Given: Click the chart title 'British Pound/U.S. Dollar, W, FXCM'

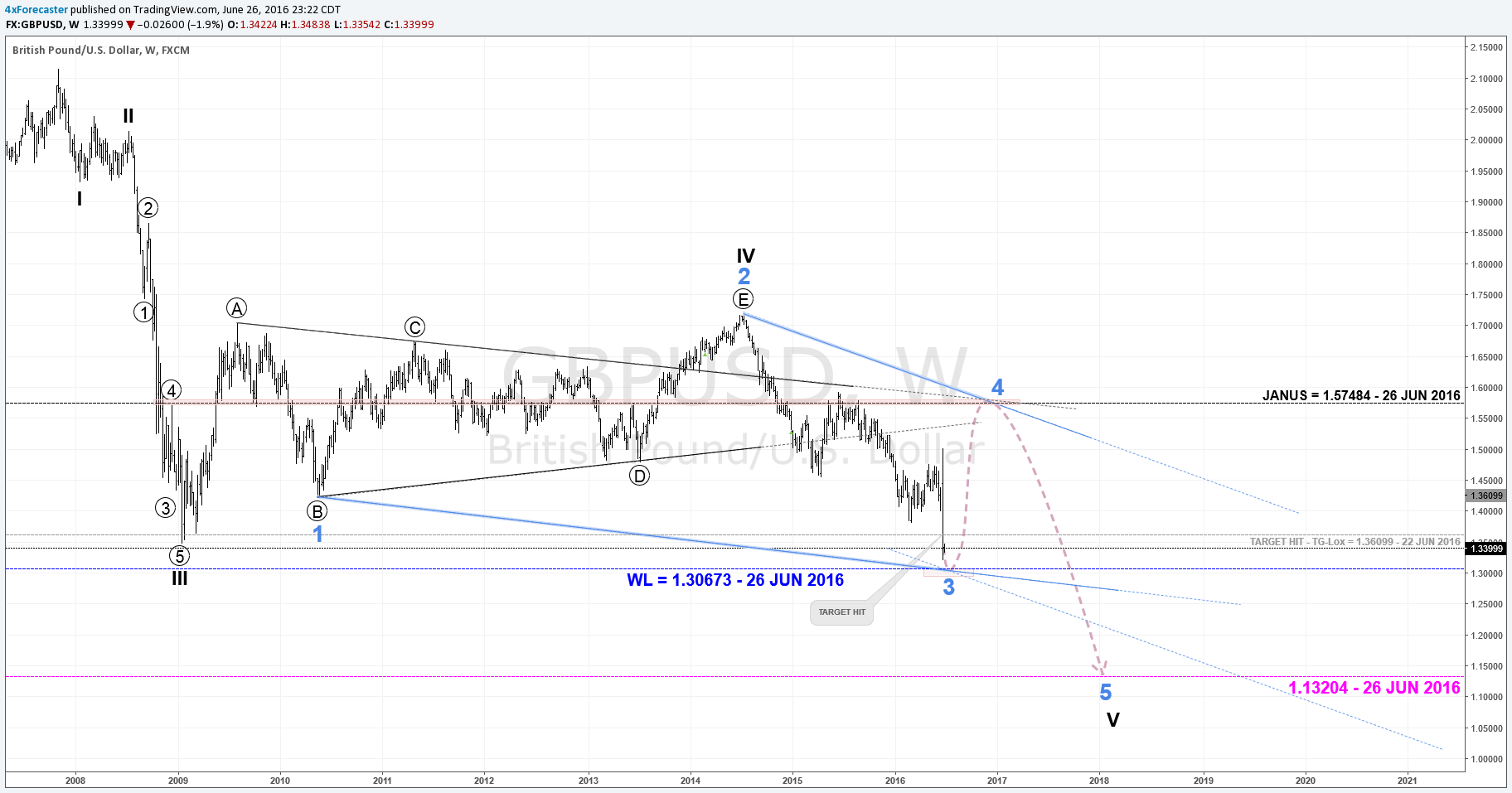Looking at the screenshot, I should (101, 51).
